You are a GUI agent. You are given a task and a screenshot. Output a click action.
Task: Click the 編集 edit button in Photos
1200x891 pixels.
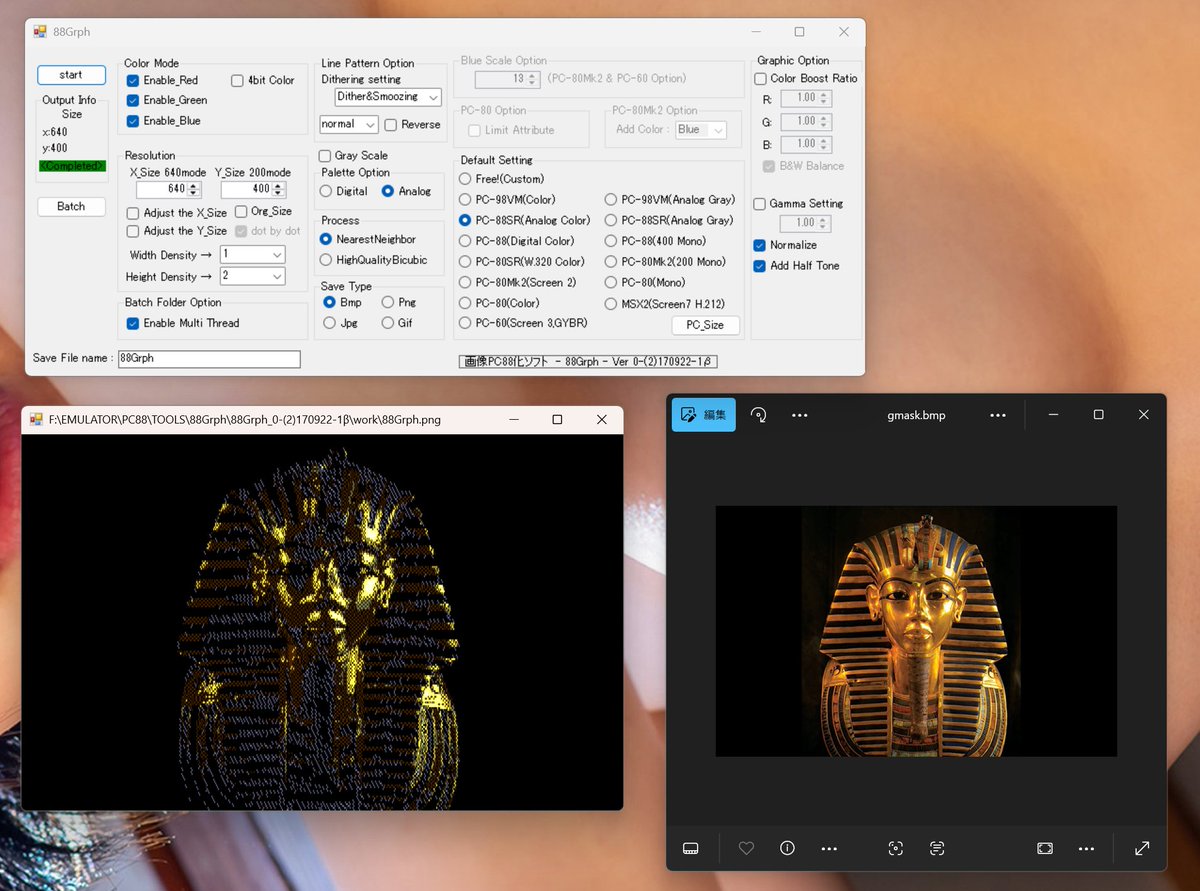pos(704,414)
